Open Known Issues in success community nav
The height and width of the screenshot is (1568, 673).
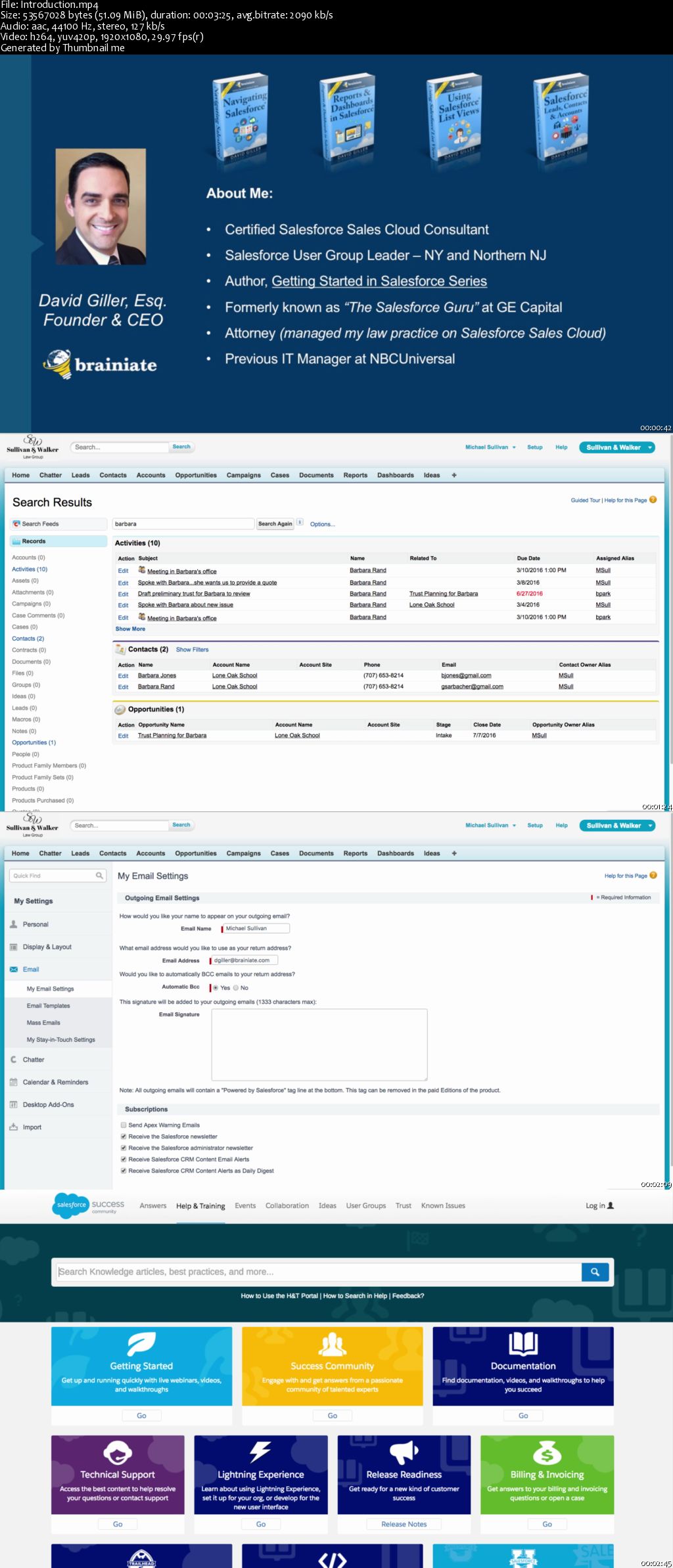click(x=443, y=1206)
